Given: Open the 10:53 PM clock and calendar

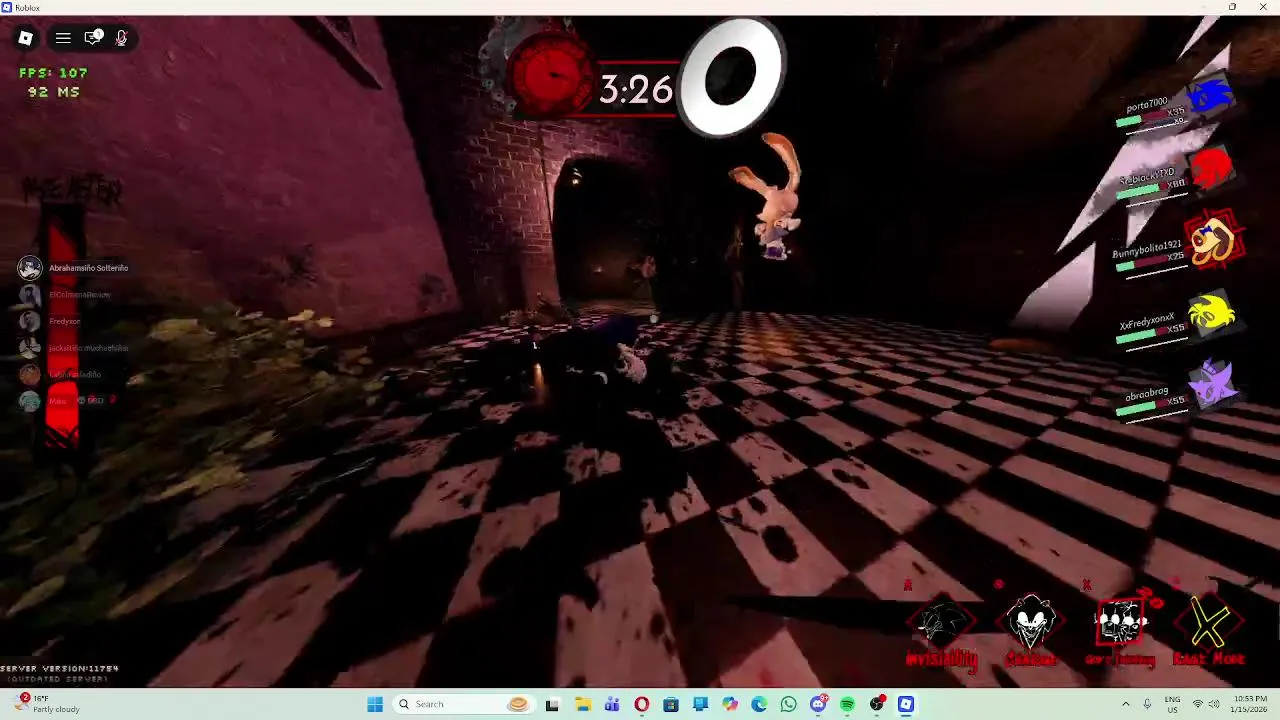Looking at the screenshot, I should tap(1250, 704).
